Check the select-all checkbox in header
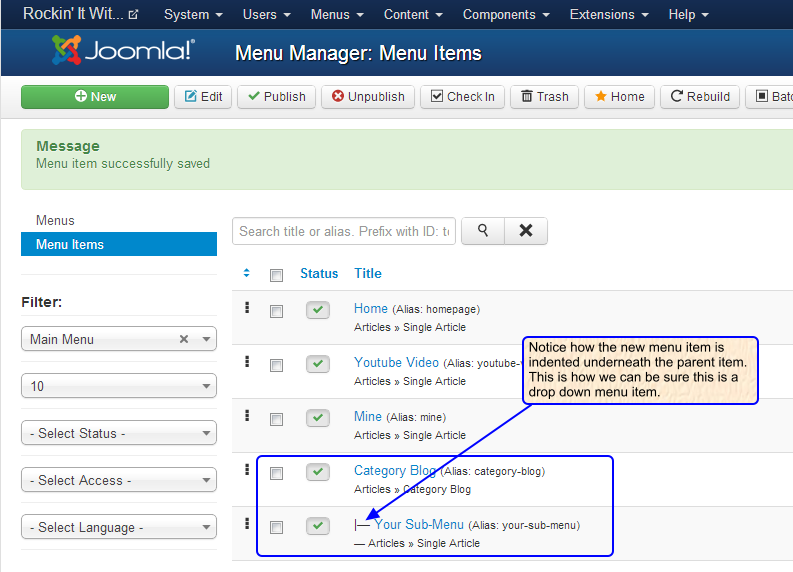Viewport: 793px width, 572px height. pyautogui.click(x=276, y=275)
